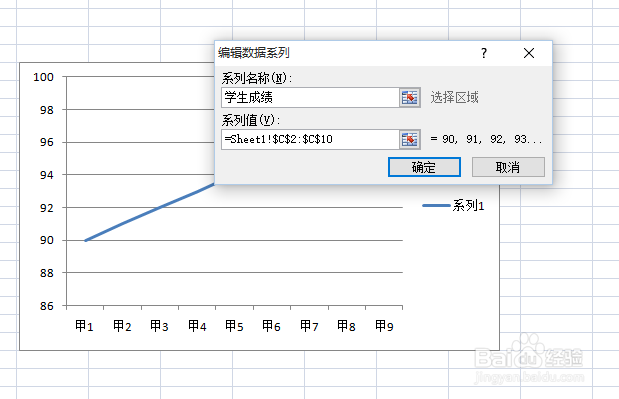Select category axis label 甲9
Image resolution: width=619 pixels, height=399 pixels.
384,326
